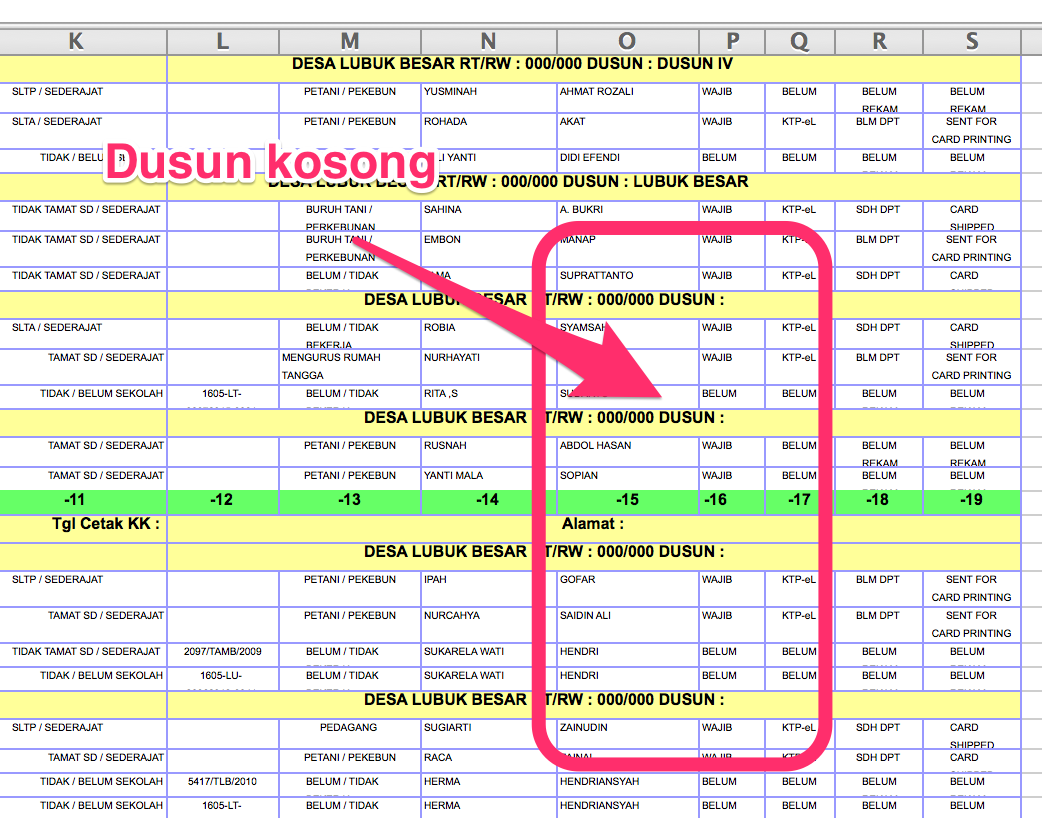Select the cell '1605-LU-'
This screenshot has width=1042, height=818.
(x=223, y=678)
